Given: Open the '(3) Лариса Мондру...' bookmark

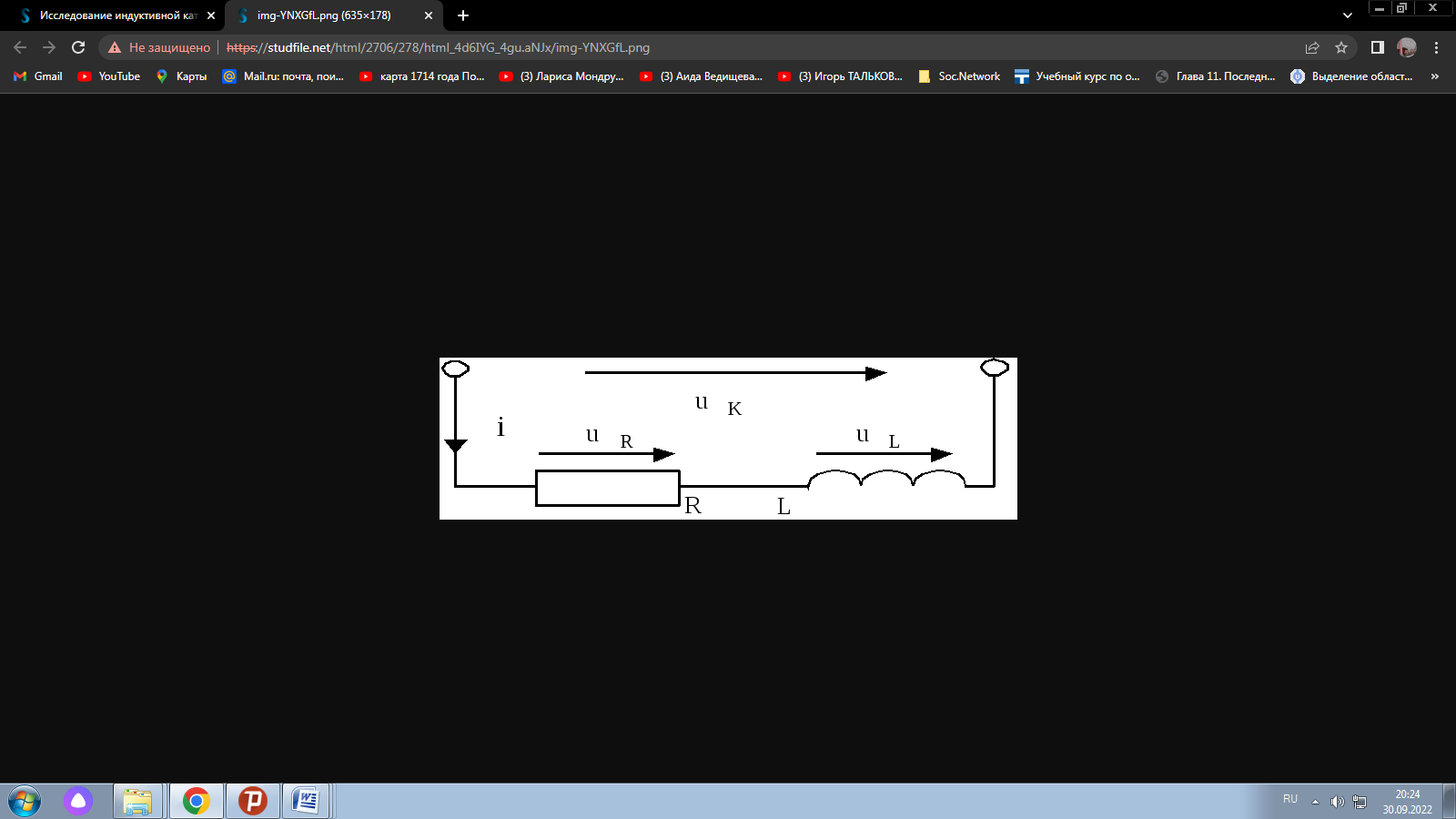Looking at the screenshot, I should coord(561,76).
